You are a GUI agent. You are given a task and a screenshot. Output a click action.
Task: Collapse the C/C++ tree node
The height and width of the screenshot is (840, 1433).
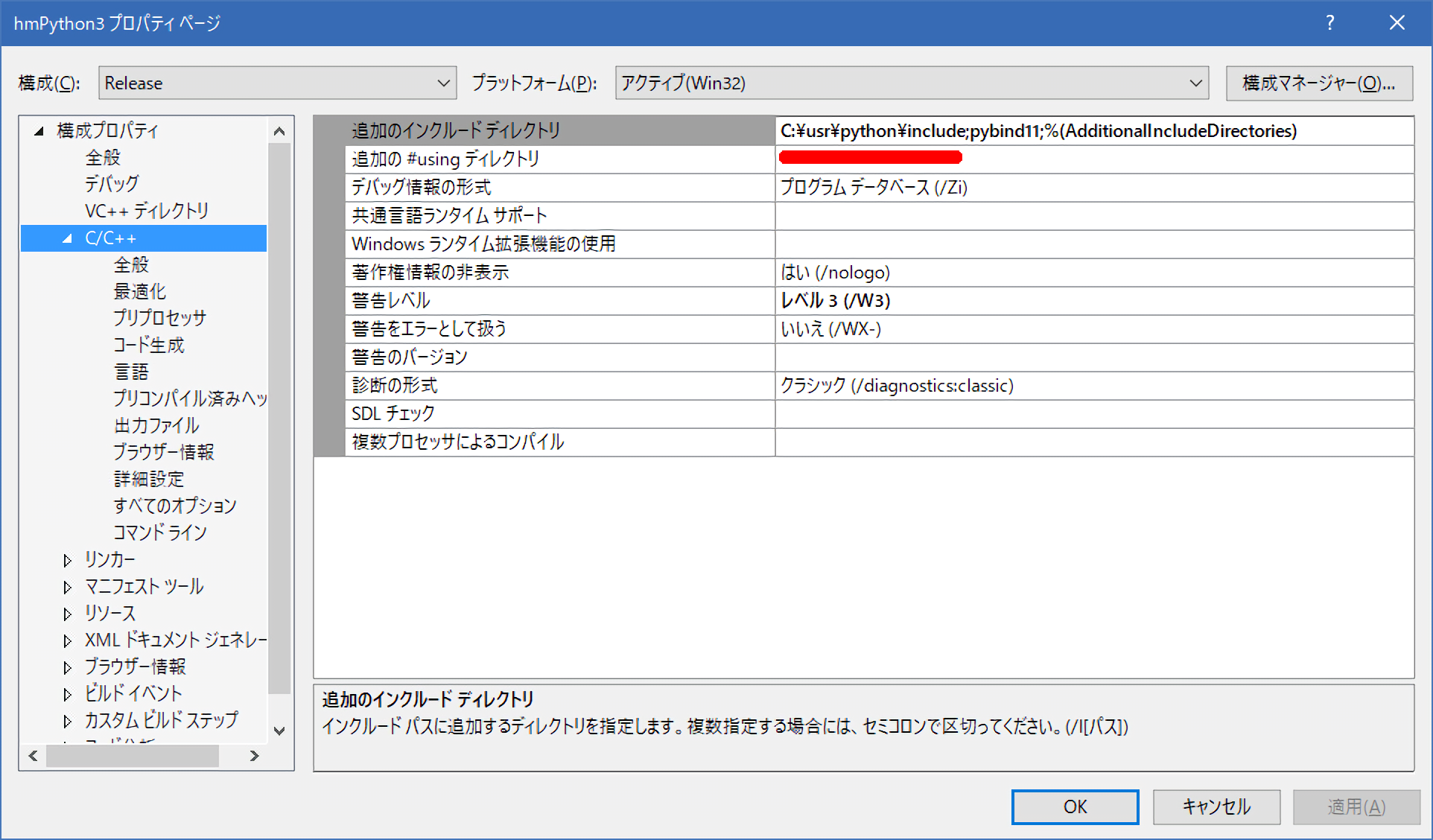(68, 238)
